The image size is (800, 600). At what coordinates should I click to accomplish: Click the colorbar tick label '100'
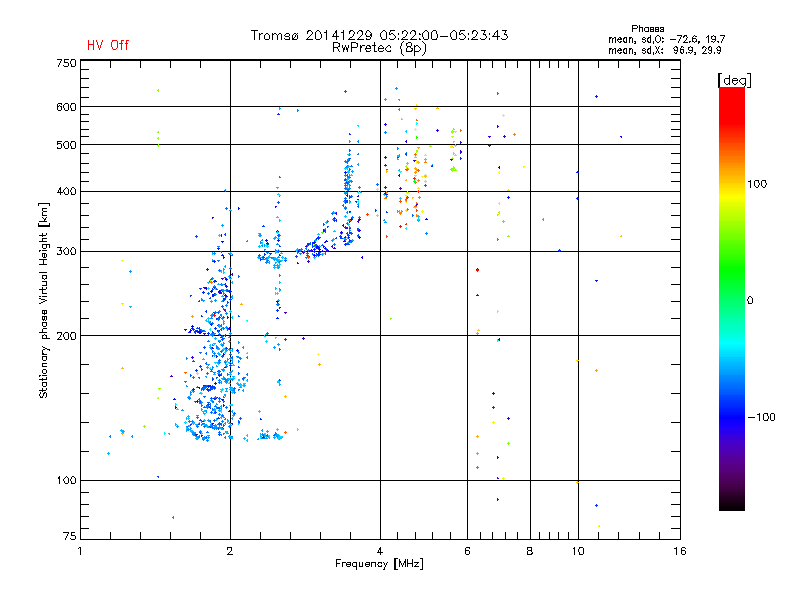point(757,184)
